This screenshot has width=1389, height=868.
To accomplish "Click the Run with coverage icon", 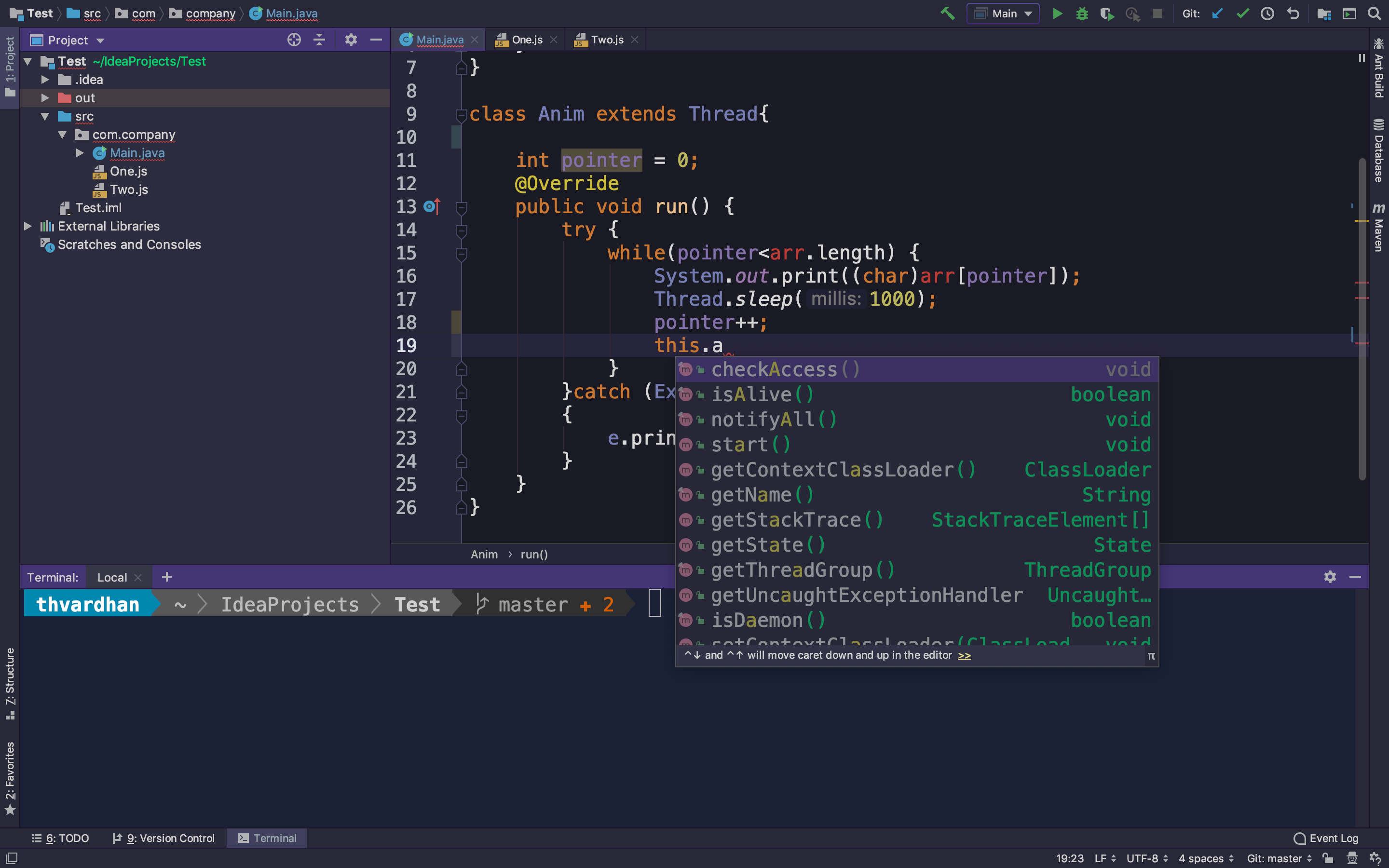I will (x=1107, y=13).
